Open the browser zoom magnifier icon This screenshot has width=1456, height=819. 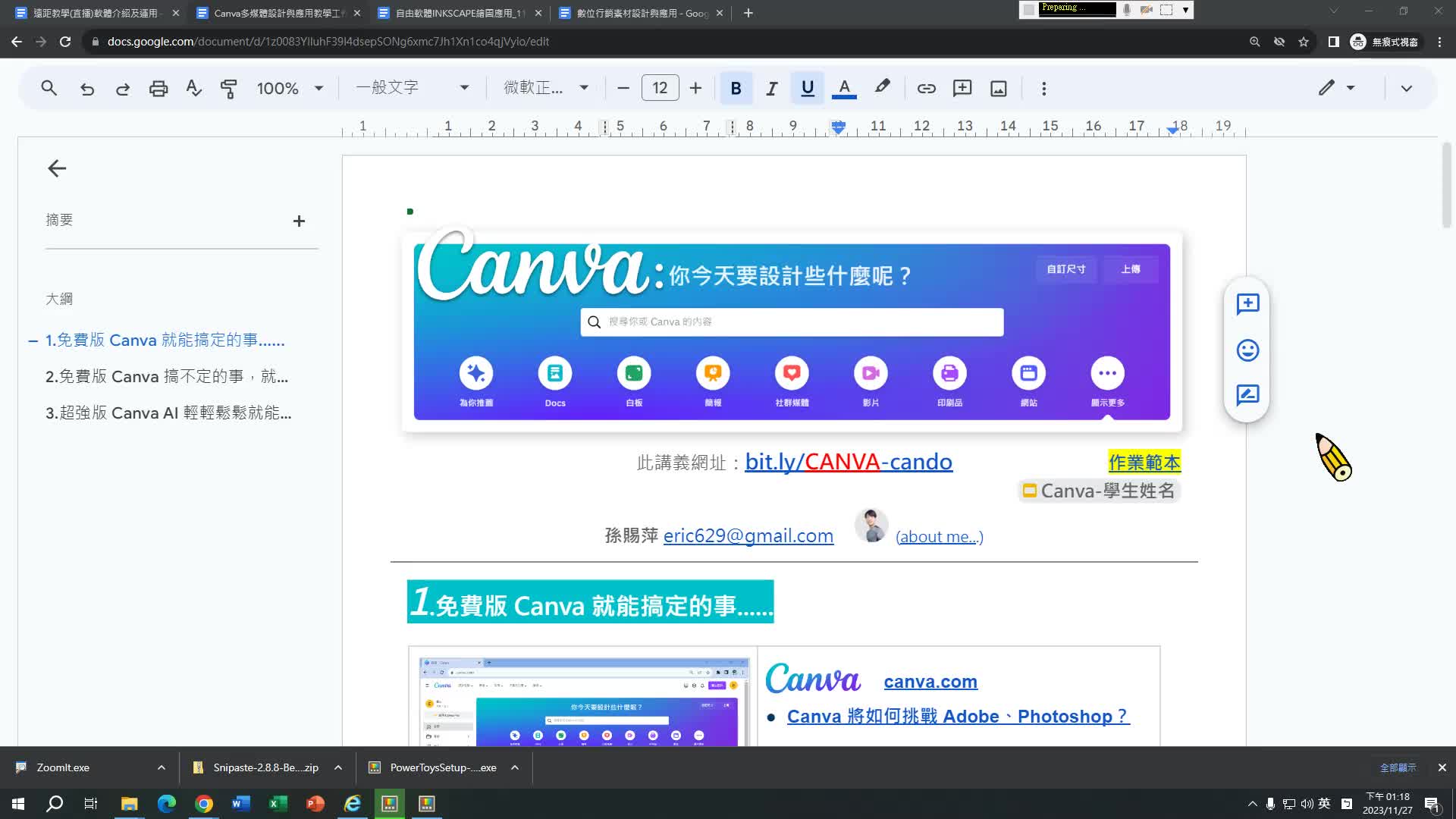pyautogui.click(x=1255, y=42)
